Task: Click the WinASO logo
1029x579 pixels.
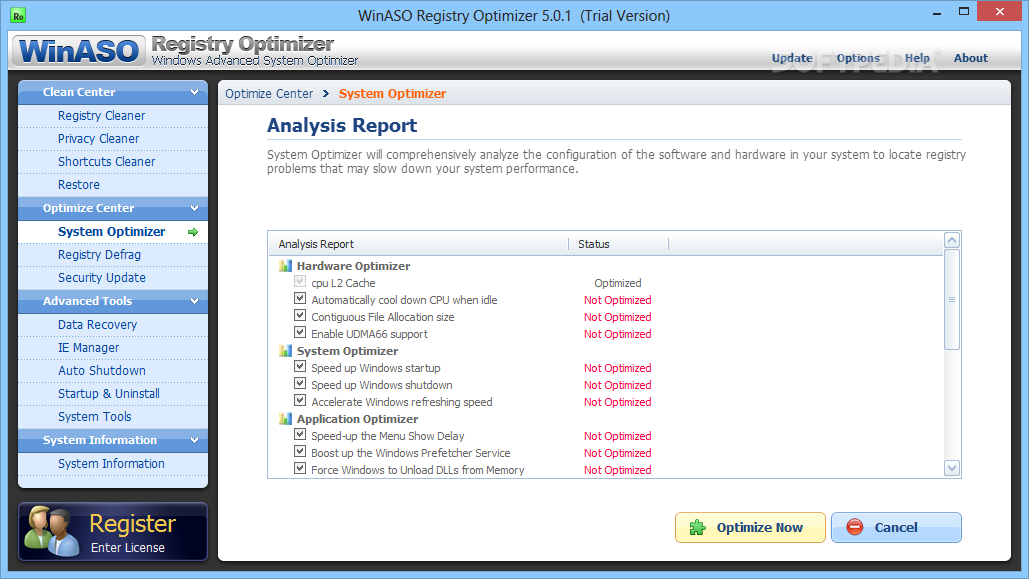Action: point(79,51)
